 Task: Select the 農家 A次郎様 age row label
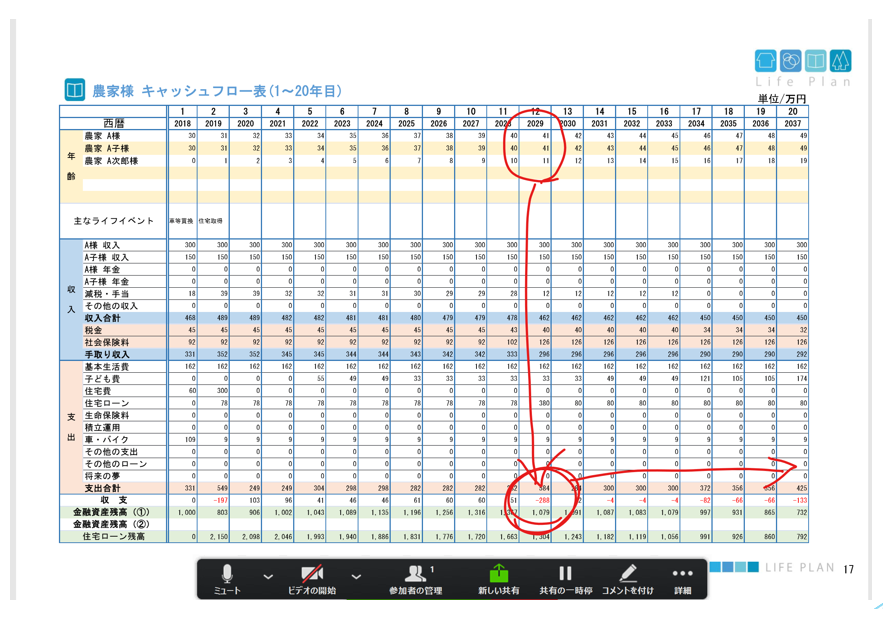coord(111,161)
